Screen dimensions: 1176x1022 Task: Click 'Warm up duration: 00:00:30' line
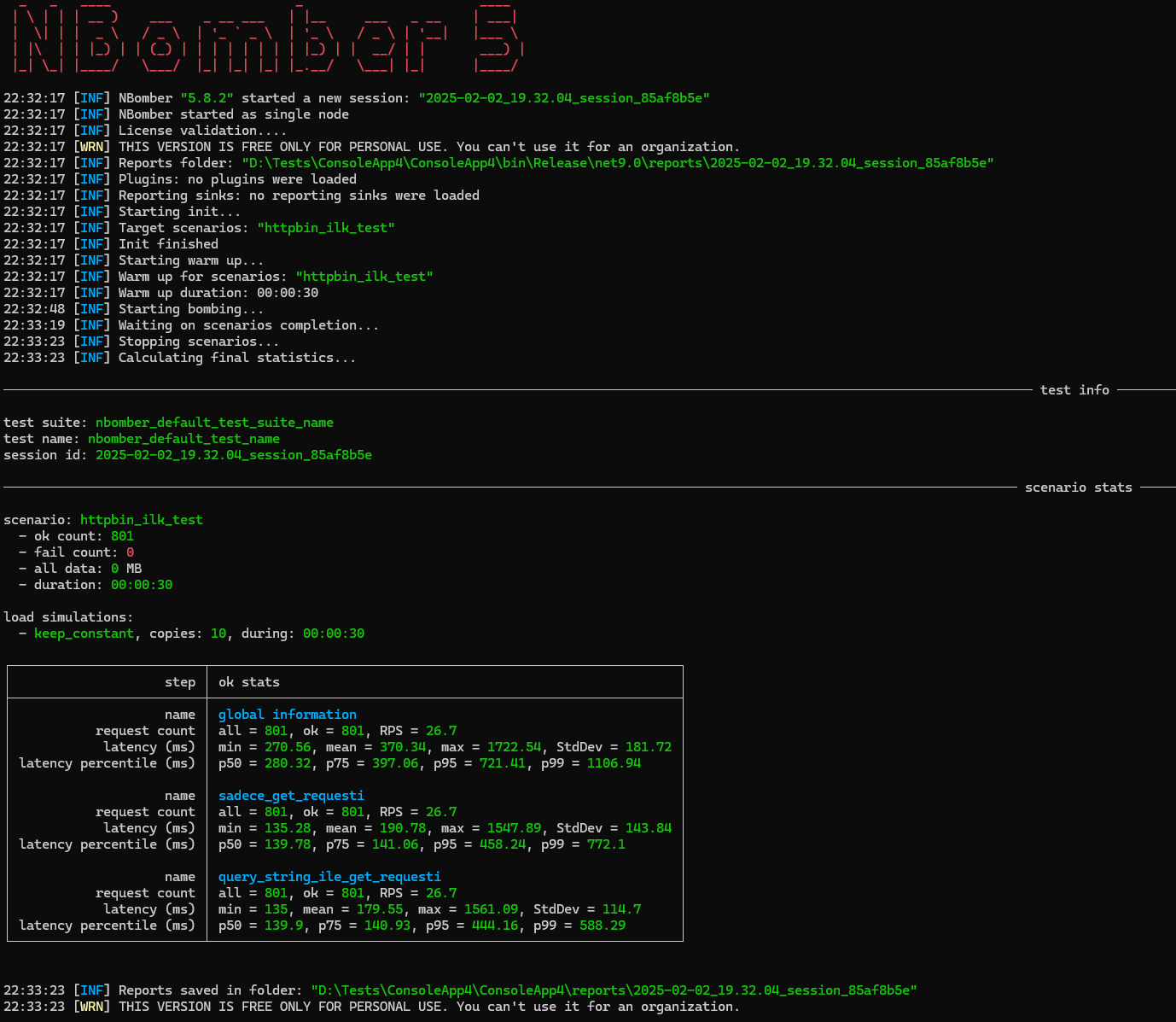click(x=218, y=293)
